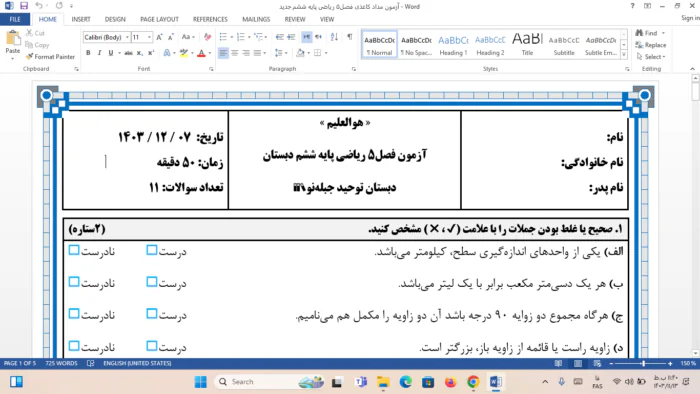Check نادرست box for statement د
The image size is (700, 394).
(74, 345)
